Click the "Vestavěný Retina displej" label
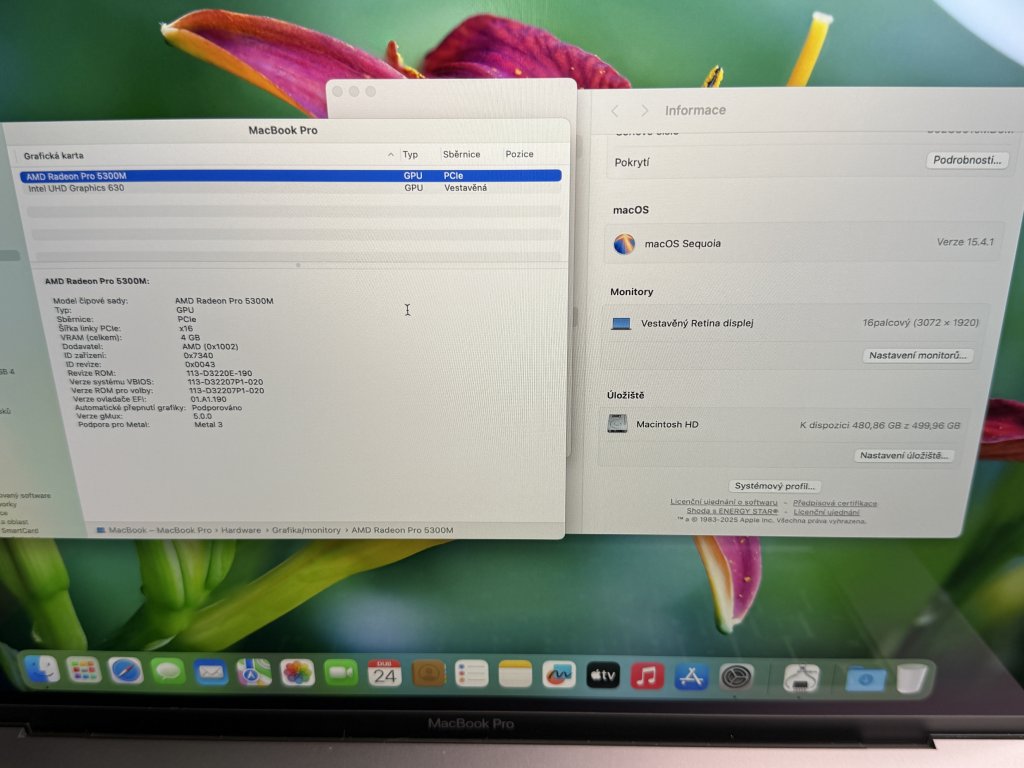Image resolution: width=1024 pixels, height=768 pixels. point(697,323)
